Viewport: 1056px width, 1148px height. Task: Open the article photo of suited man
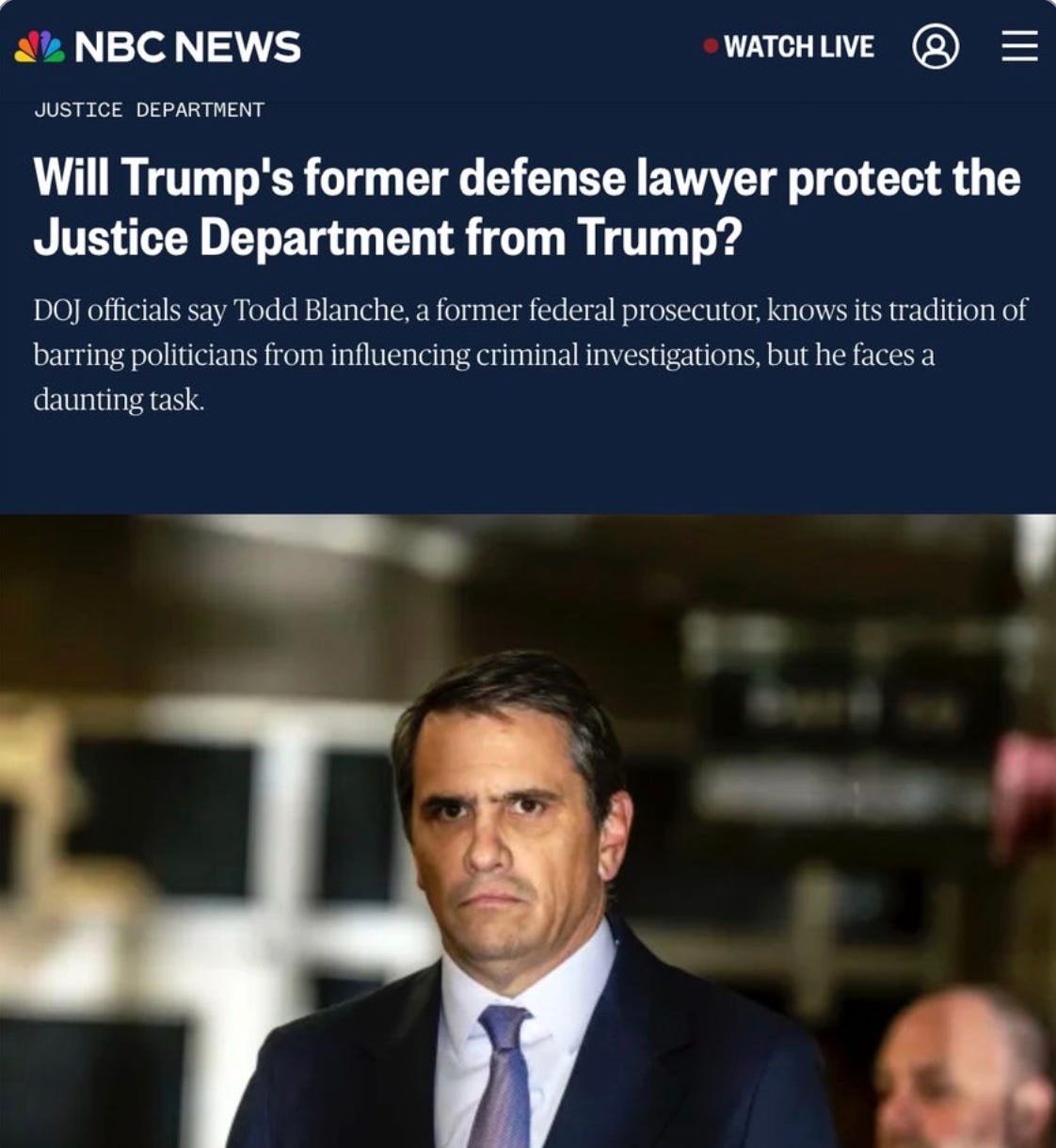click(528, 831)
